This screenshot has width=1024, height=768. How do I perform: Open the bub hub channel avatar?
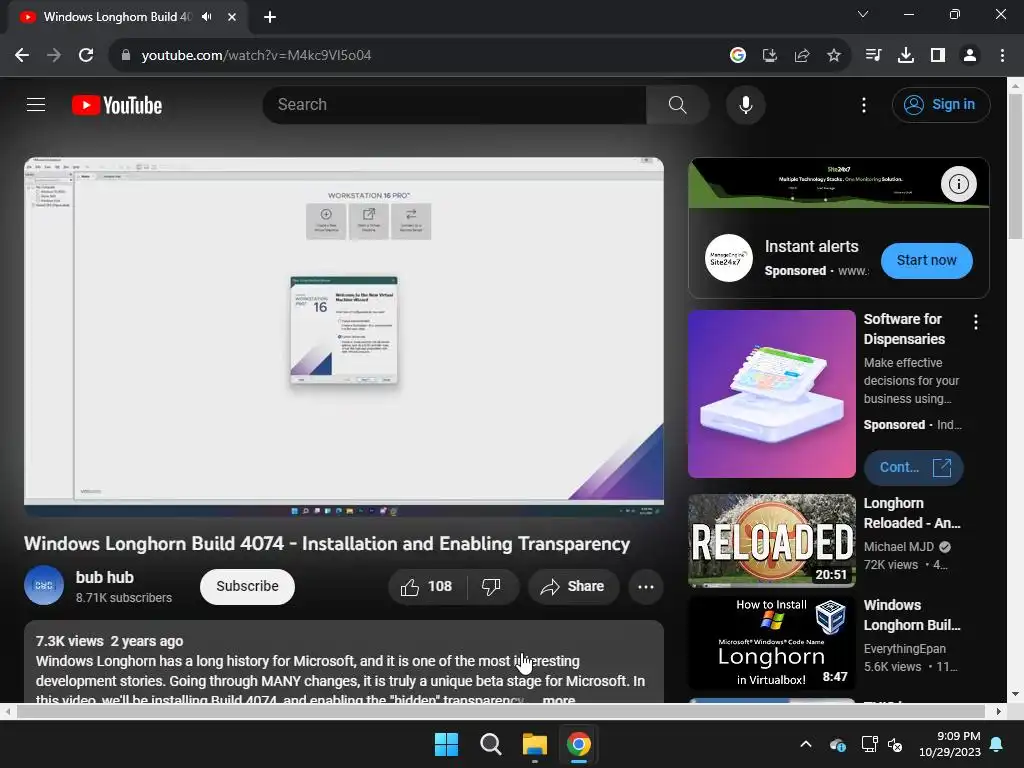(x=44, y=585)
